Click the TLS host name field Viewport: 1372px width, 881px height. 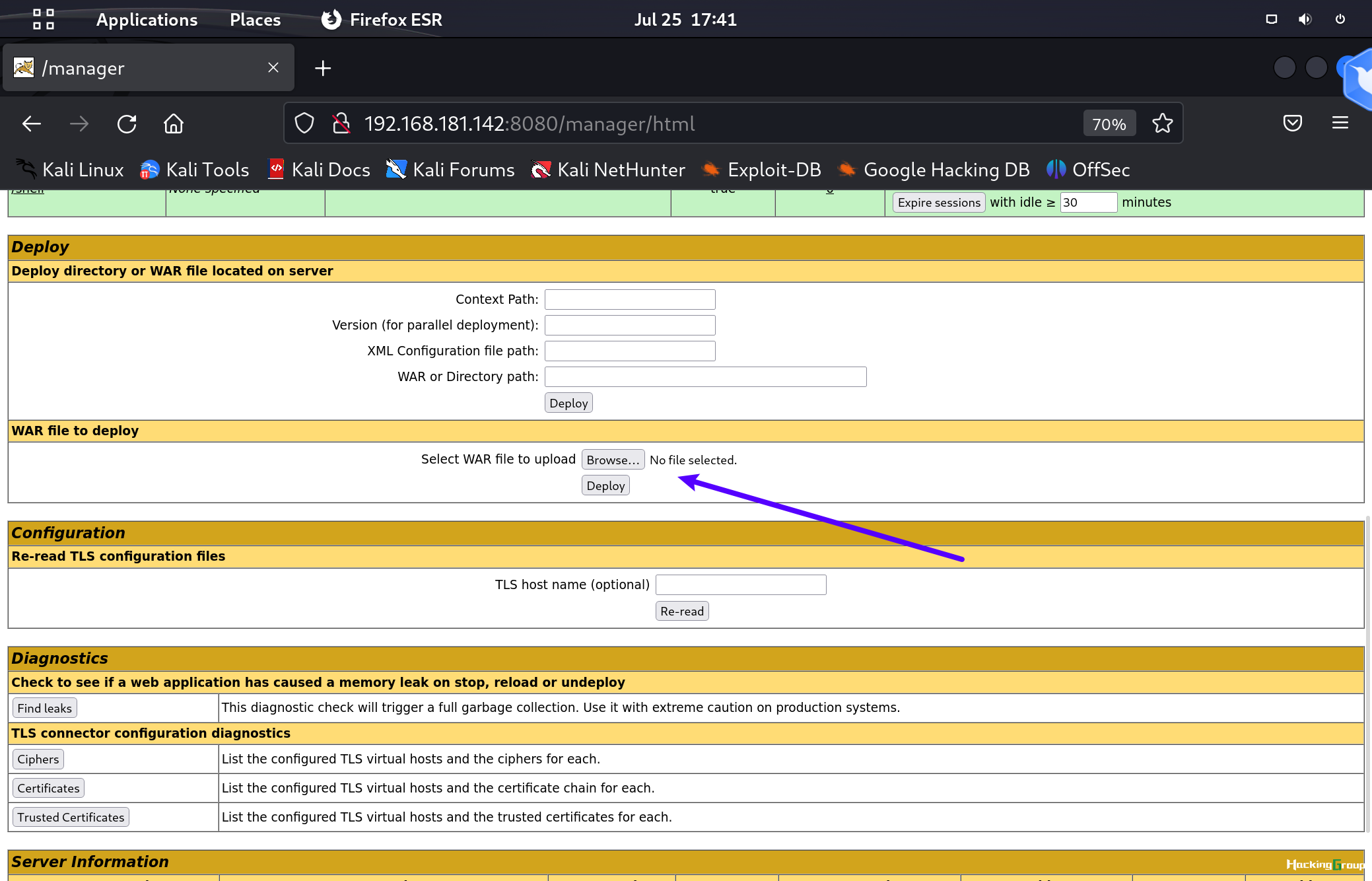point(741,584)
